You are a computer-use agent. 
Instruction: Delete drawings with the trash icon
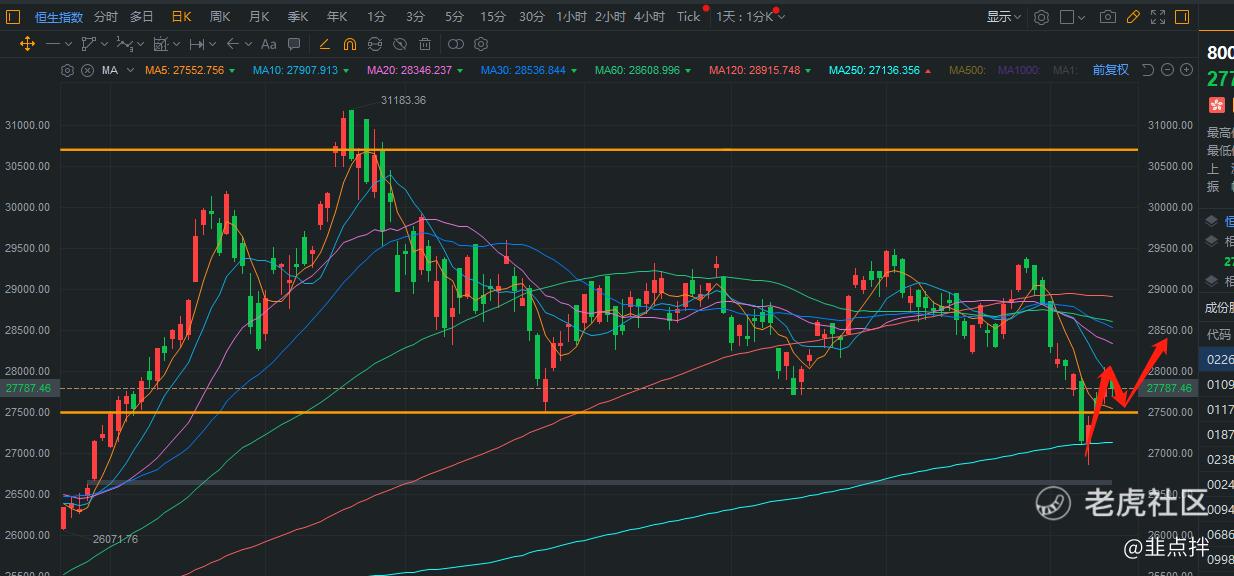425,44
